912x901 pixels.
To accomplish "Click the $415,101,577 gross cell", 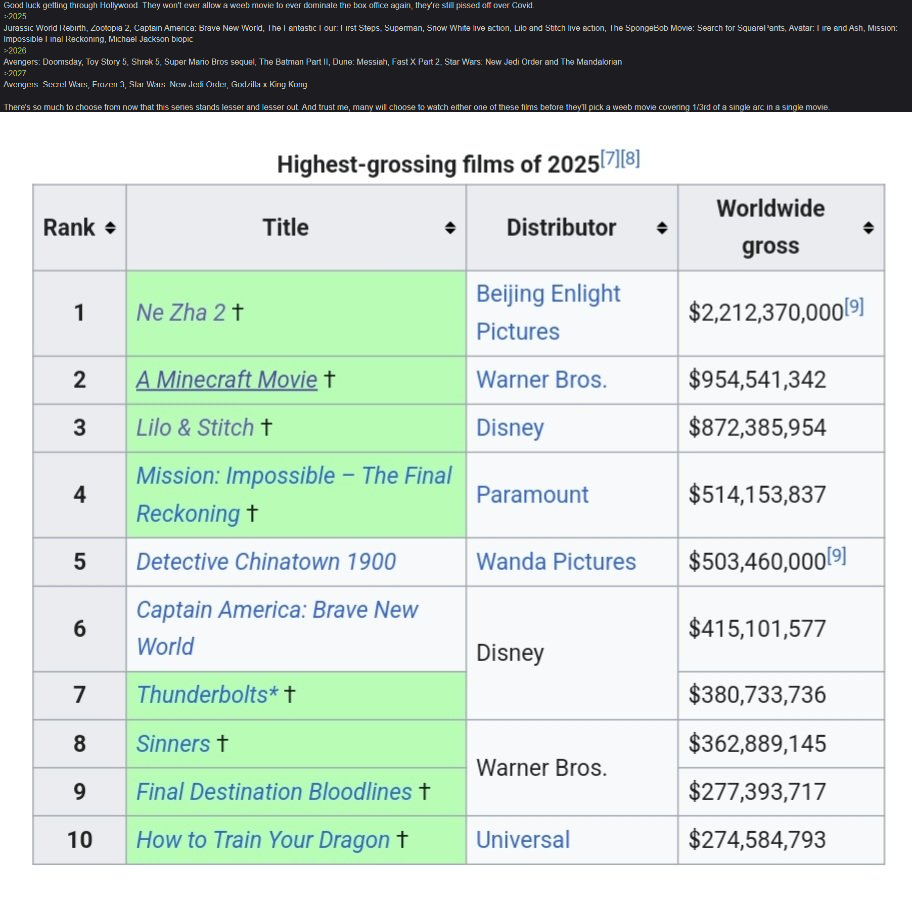I will coord(781,629).
